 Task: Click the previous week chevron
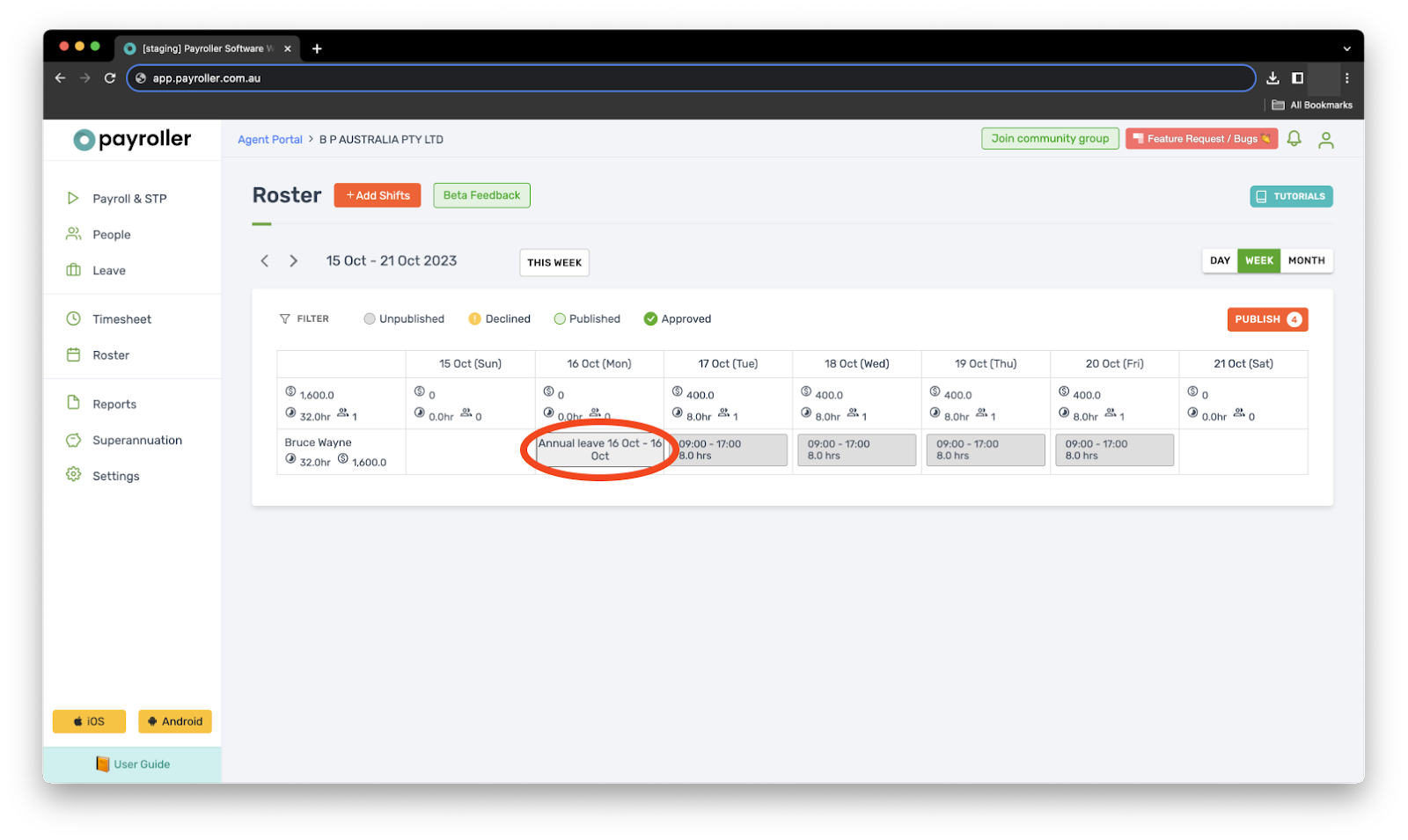265,260
